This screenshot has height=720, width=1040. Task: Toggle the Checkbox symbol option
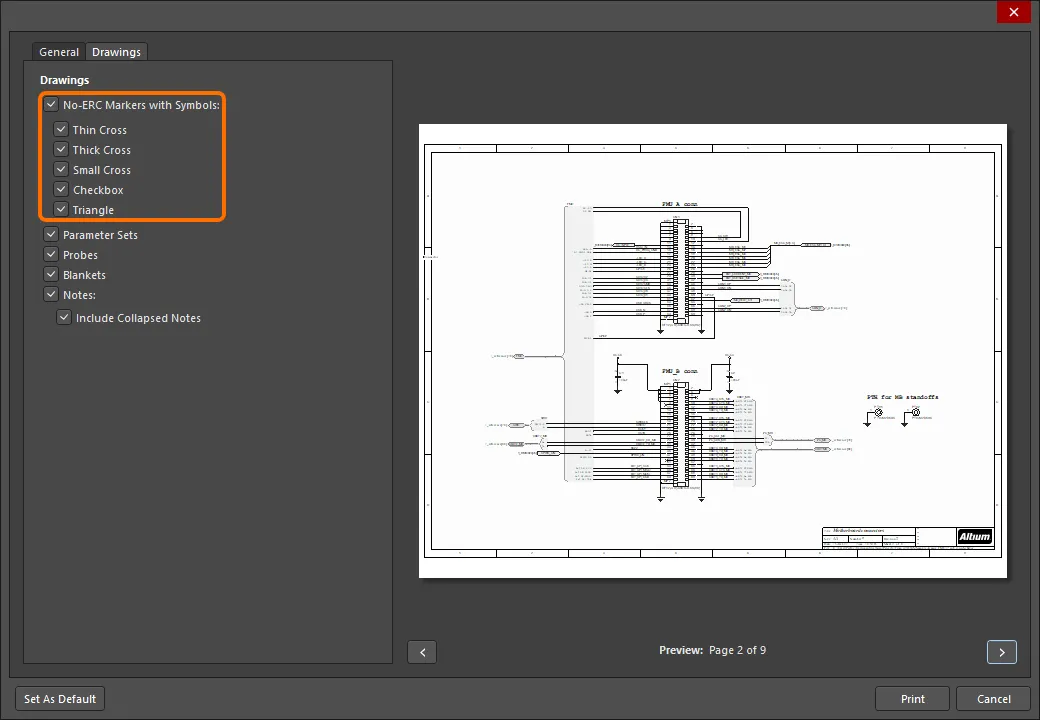tap(61, 189)
